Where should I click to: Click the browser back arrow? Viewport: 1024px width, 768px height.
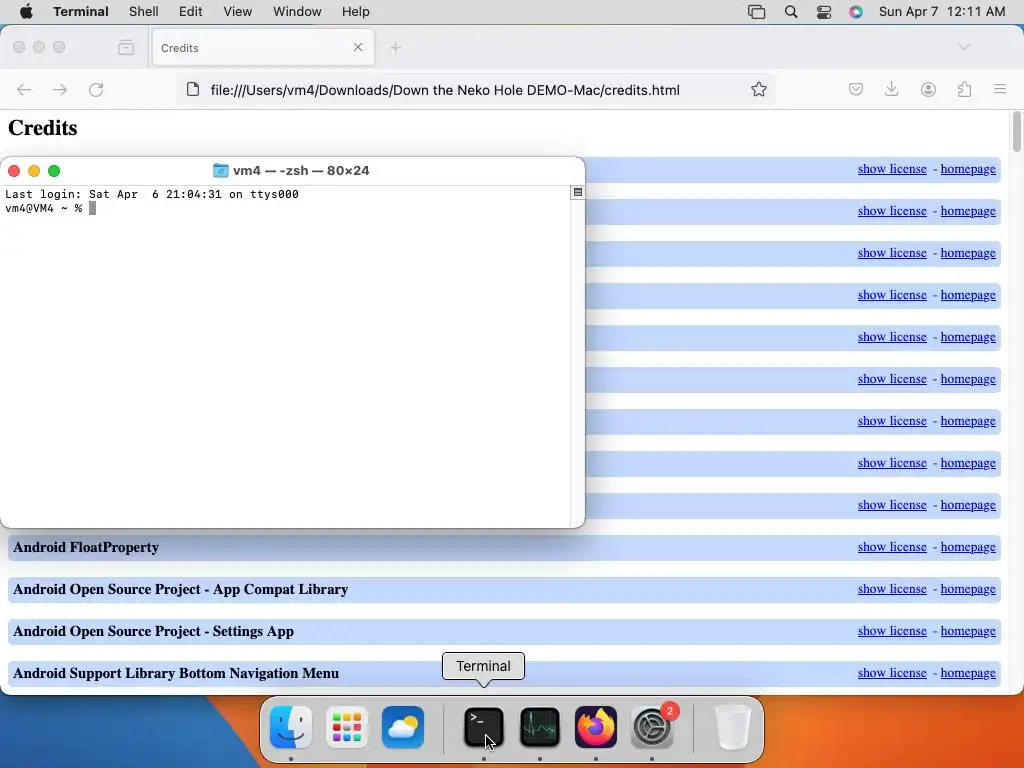[24, 89]
